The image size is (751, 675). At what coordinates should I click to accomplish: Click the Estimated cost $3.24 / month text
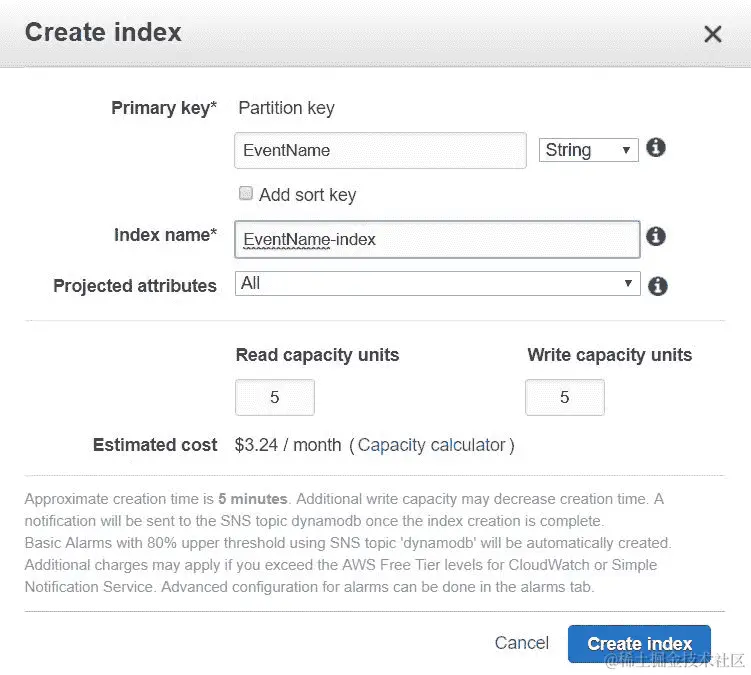[x=288, y=445]
